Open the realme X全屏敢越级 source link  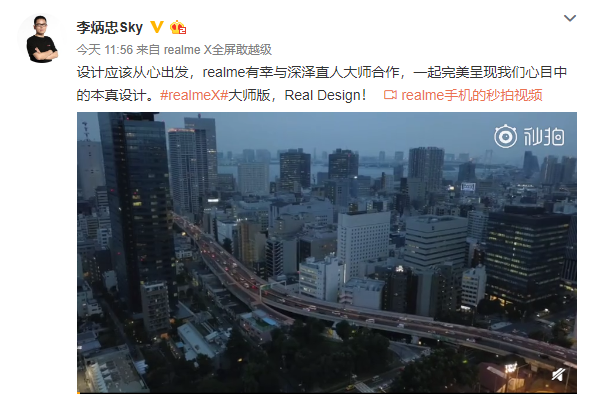pyautogui.click(x=217, y=50)
